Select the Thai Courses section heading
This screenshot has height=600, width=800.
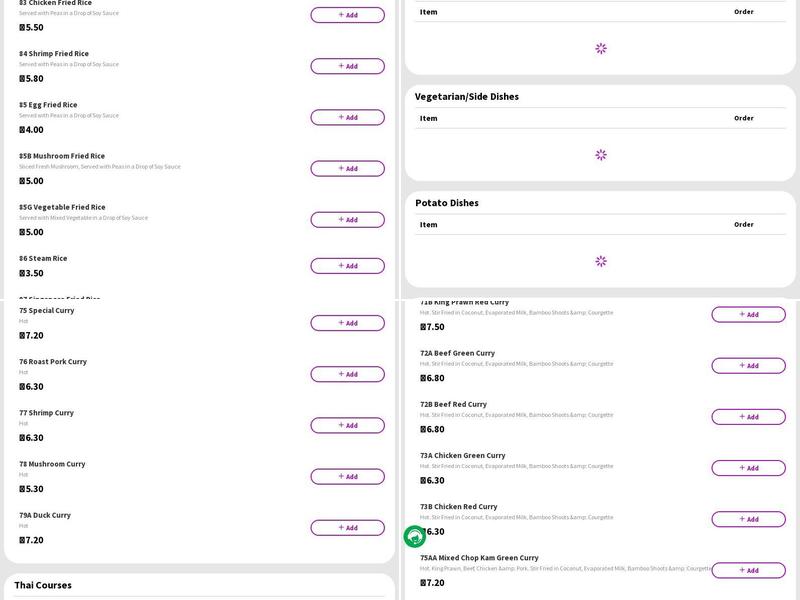[43, 585]
